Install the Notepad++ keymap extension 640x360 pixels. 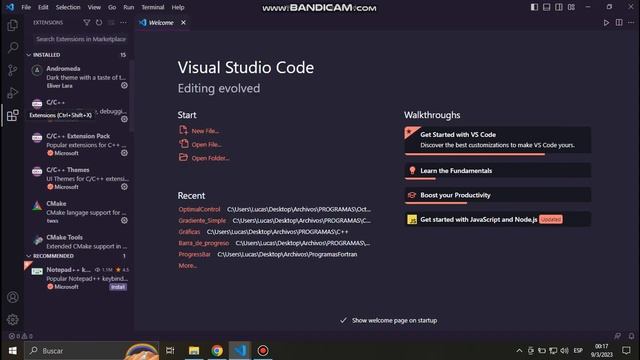point(118,287)
